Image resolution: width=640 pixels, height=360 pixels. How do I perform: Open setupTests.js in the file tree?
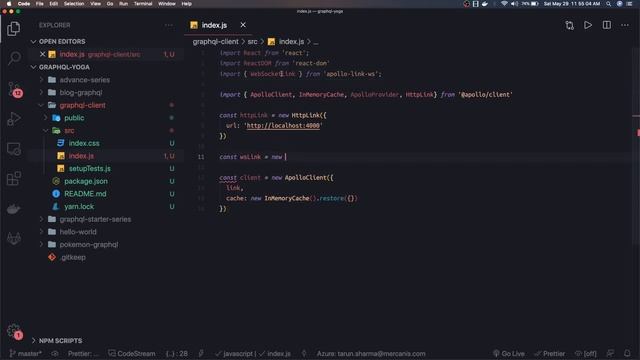(x=89, y=169)
